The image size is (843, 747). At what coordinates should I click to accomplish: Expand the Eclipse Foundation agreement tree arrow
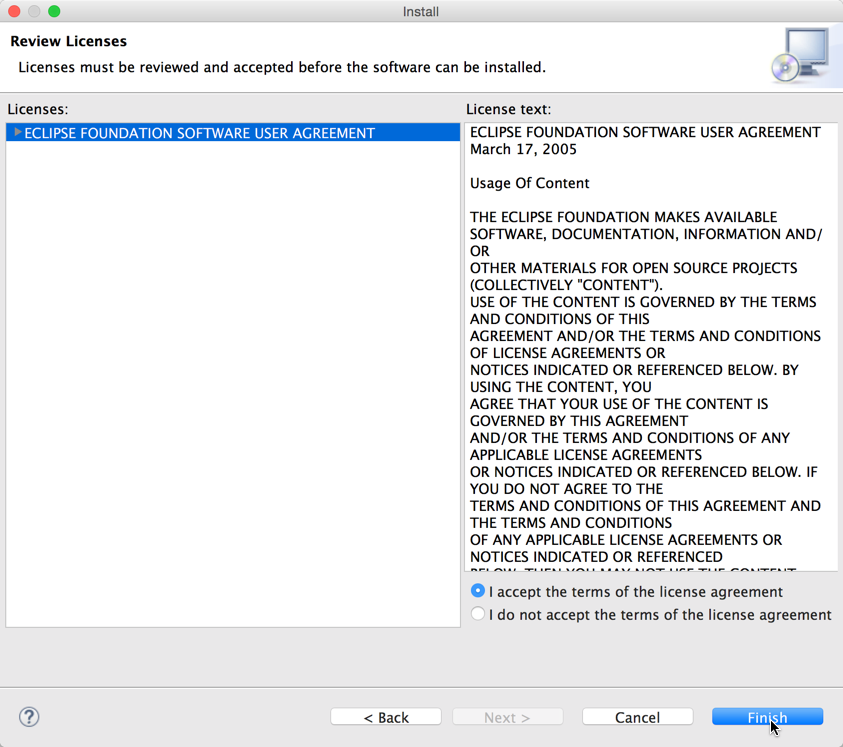point(18,132)
